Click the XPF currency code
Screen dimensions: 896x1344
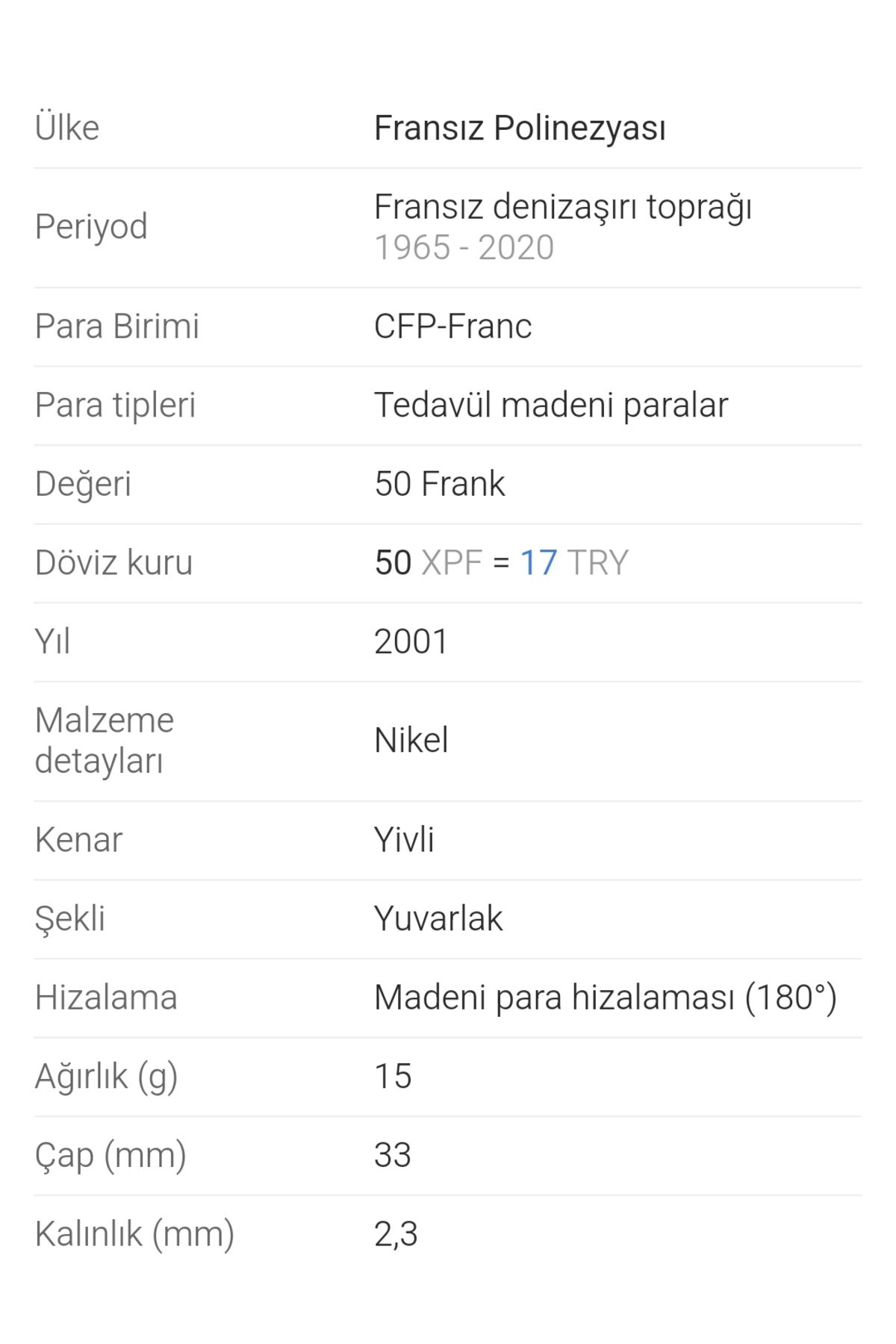tap(452, 563)
